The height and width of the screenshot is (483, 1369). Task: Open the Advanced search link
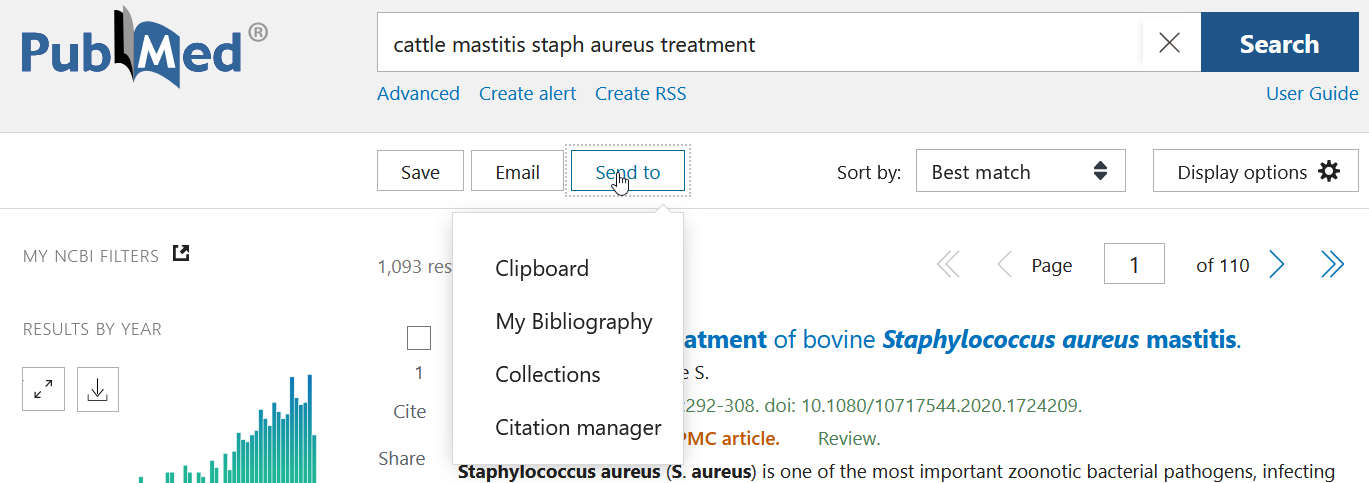(x=418, y=93)
